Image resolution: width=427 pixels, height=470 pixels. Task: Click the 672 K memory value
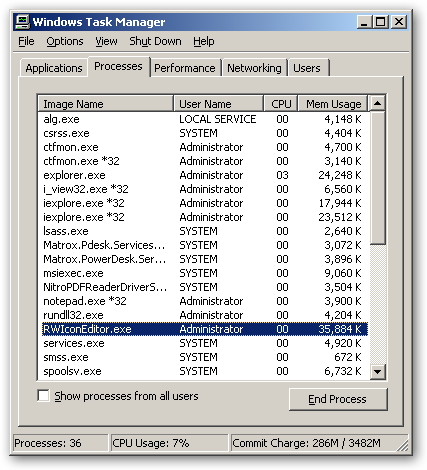(348, 357)
